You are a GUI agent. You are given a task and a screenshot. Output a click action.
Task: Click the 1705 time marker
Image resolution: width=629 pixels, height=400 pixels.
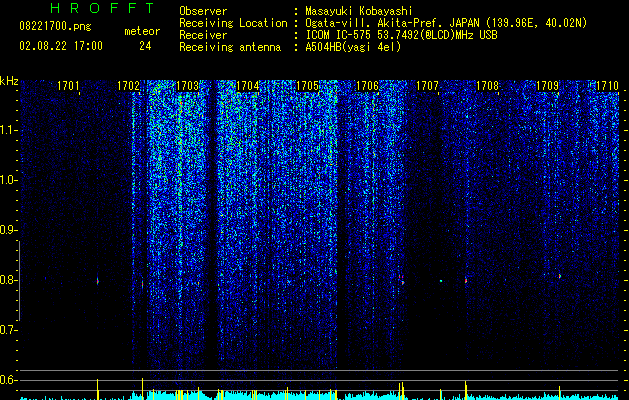(307, 86)
